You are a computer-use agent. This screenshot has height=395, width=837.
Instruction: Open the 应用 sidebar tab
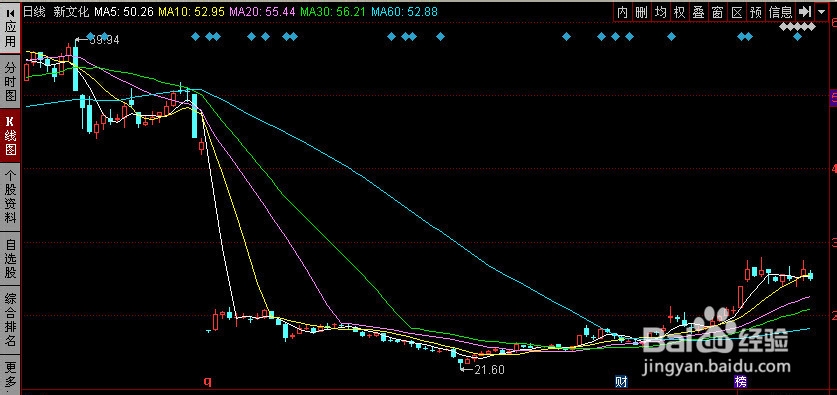point(10,28)
